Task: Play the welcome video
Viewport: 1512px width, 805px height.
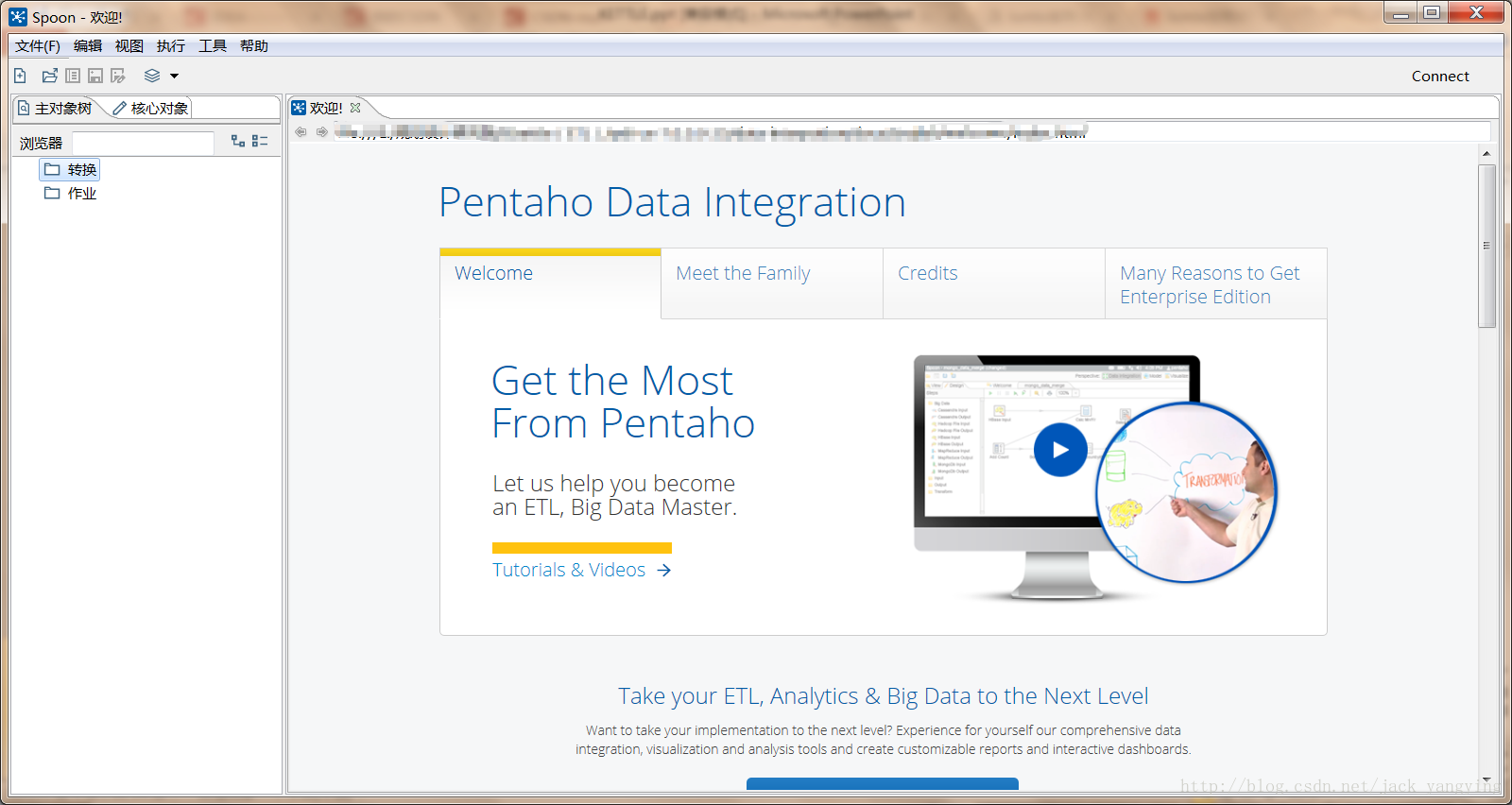Action: [x=1060, y=451]
